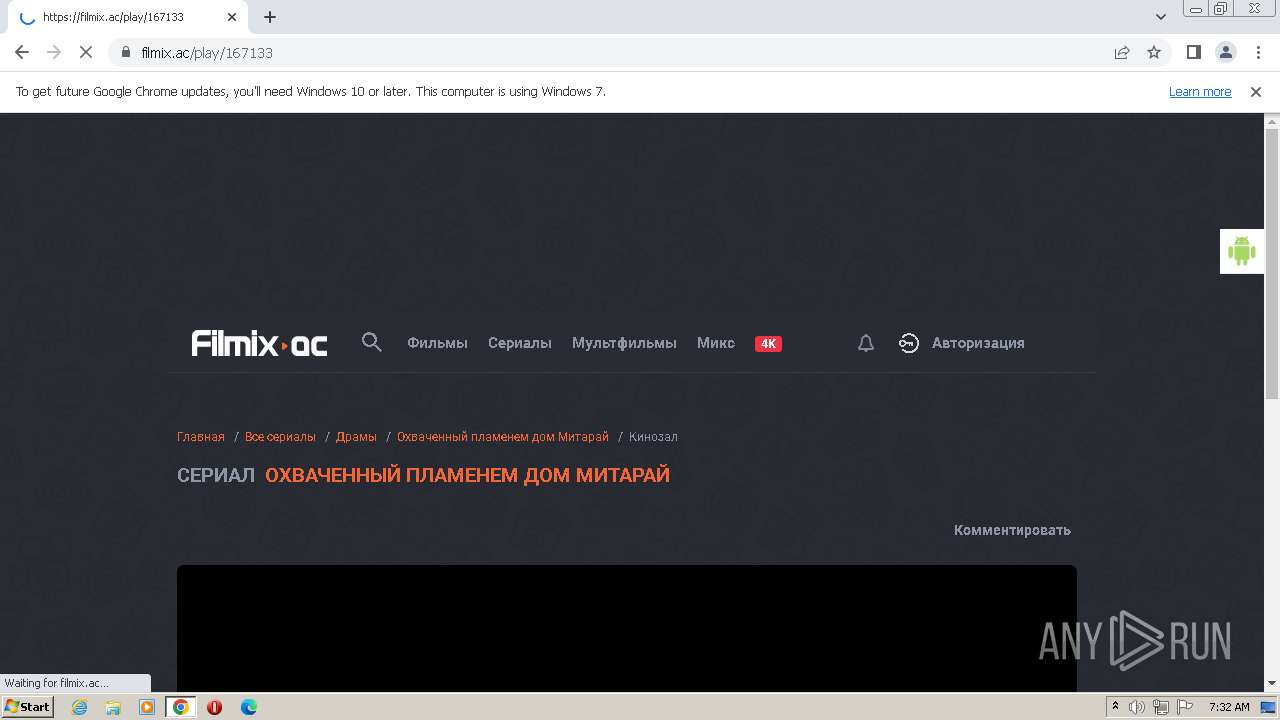
Task: Click the scrollbar down arrow
Action: pos(1272,684)
